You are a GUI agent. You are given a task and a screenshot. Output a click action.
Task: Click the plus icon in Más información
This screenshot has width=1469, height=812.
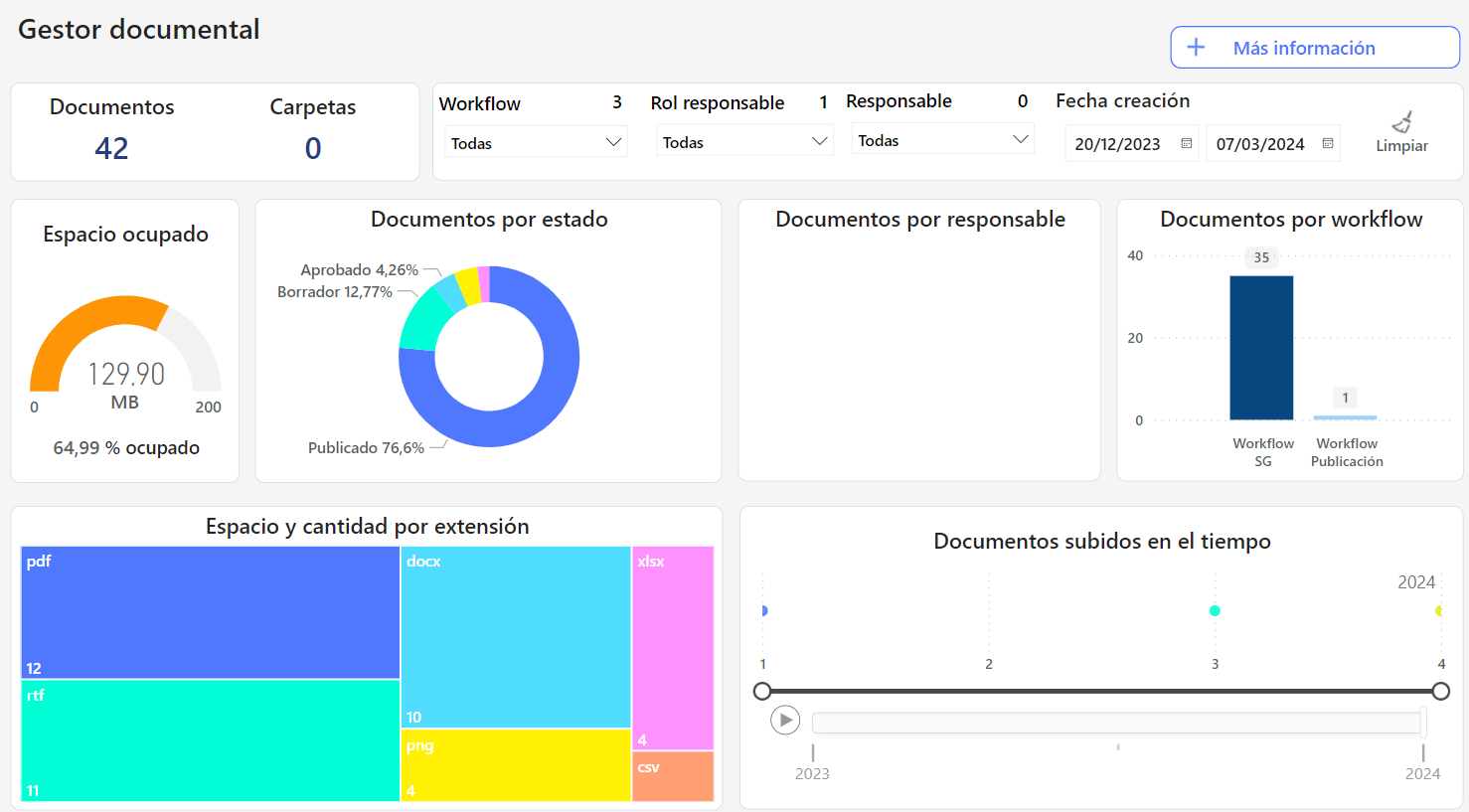[x=1197, y=48]
